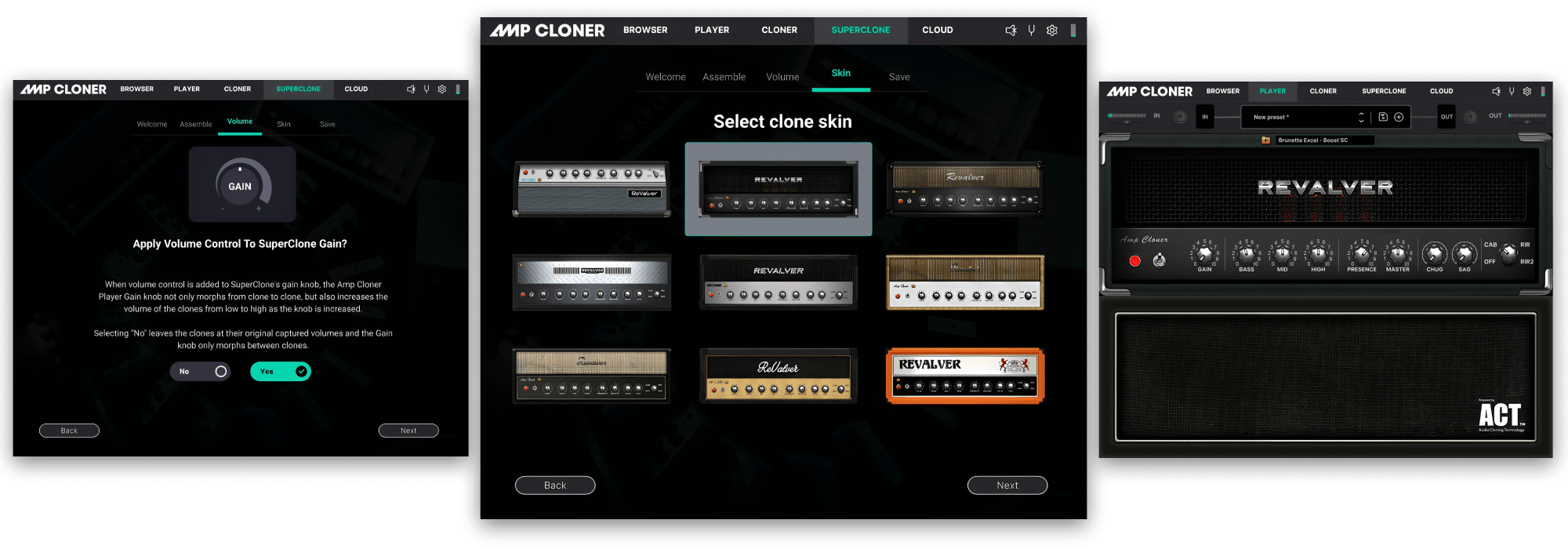Open settings gear in the left Volume window
The width and height of the screenshot is (1568, 549).
pos(442,89)
